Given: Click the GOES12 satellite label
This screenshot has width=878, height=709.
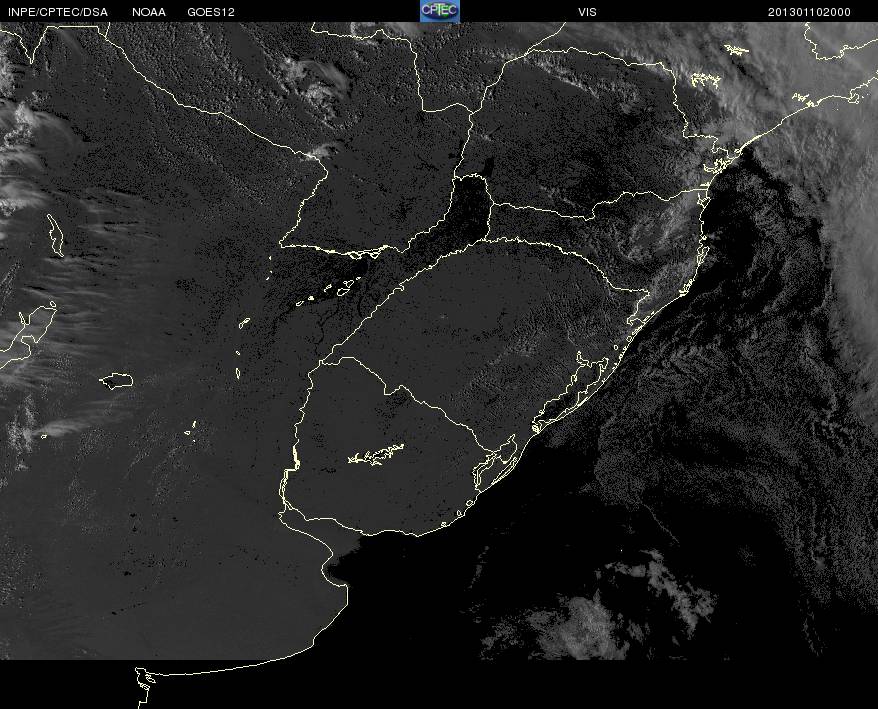Looking at the screenshot, I should [x=211, y=12].
